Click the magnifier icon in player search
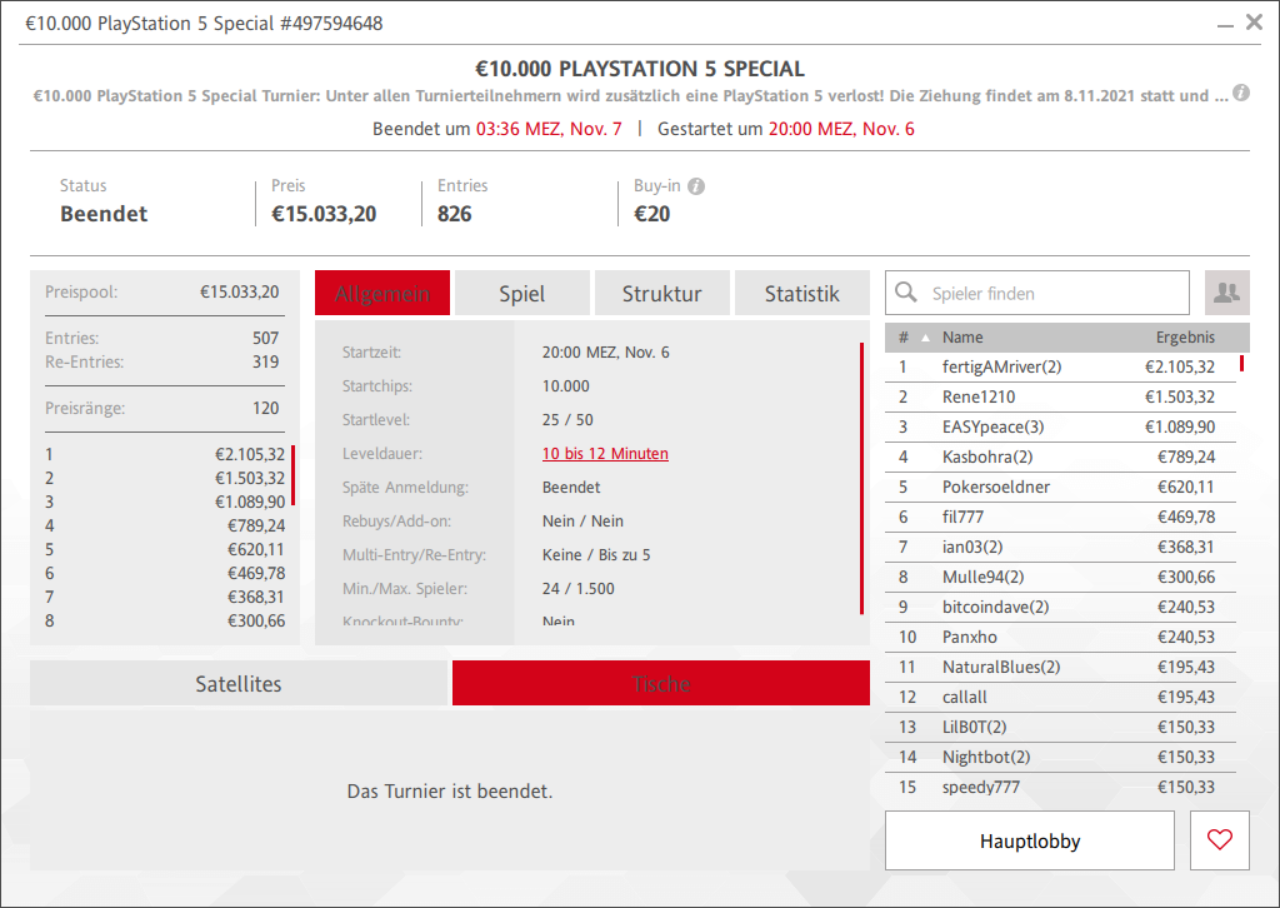This screenshot has width=1280, height=908. [x=906, y=292]
